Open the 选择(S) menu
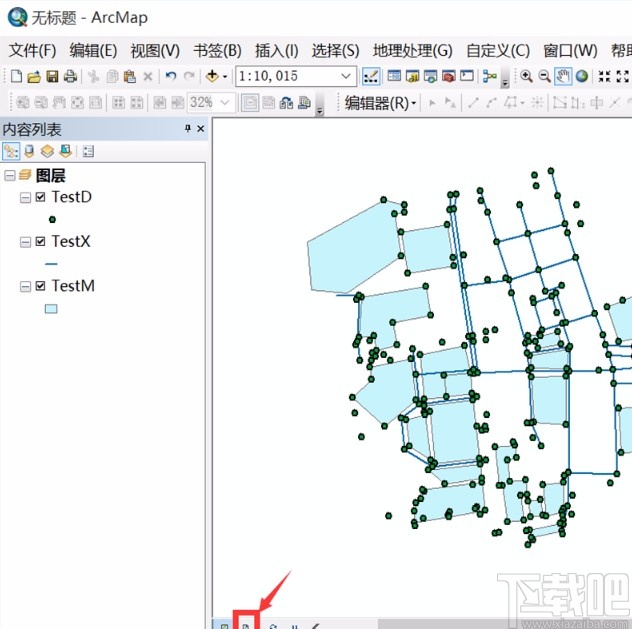The width and height of the screenshot is (632, 629). 335,51
